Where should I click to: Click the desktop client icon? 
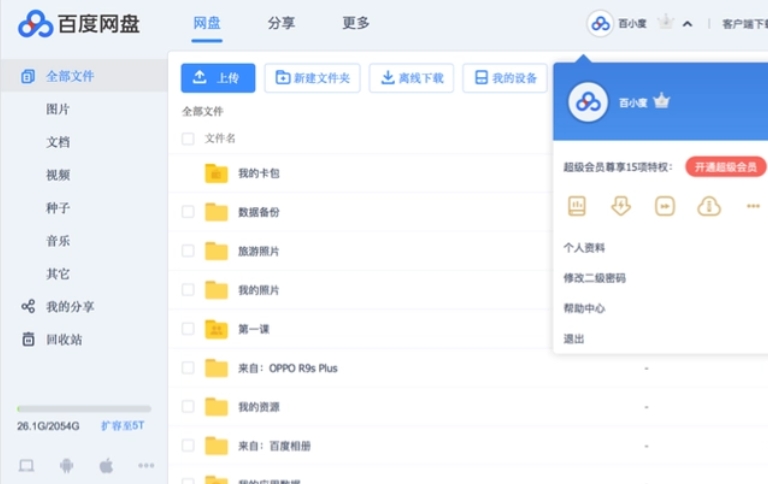coord(26,465)
